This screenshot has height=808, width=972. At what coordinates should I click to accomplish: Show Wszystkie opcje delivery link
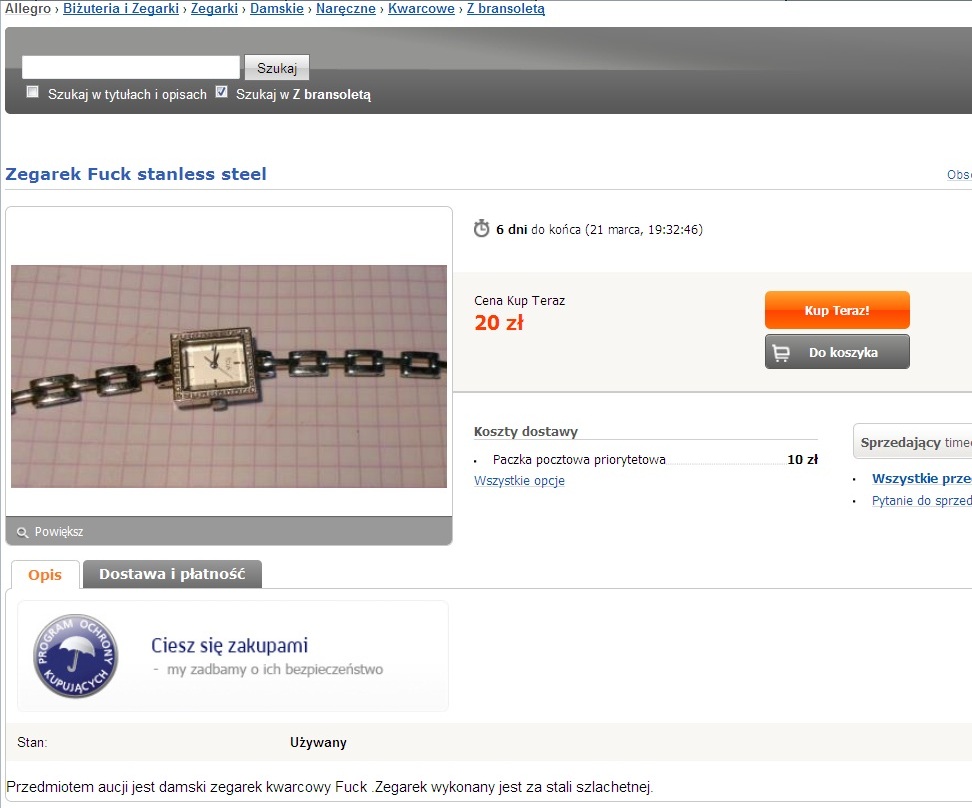(519, 481)
